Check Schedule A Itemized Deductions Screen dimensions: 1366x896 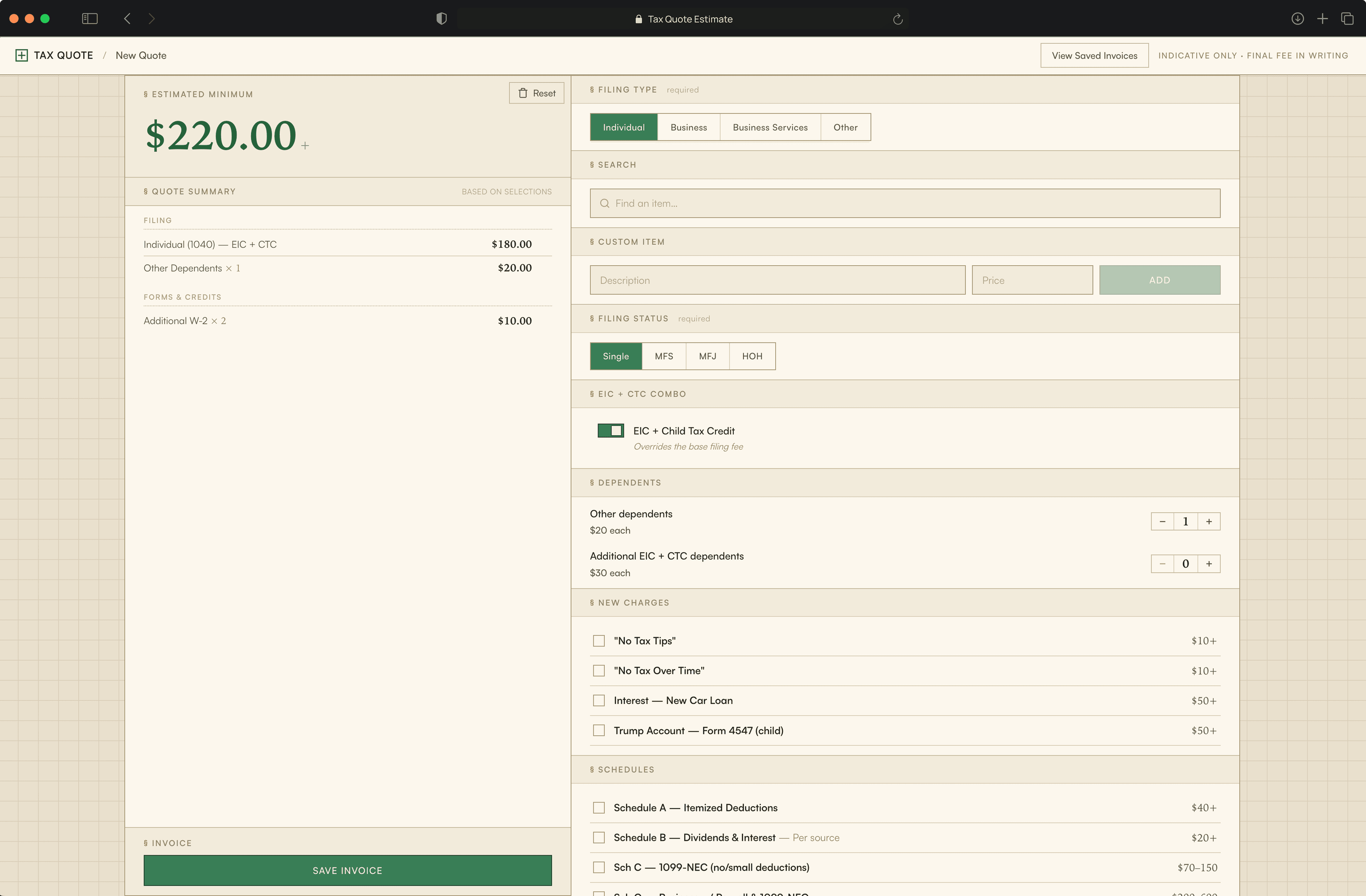[x=599, y=808]
